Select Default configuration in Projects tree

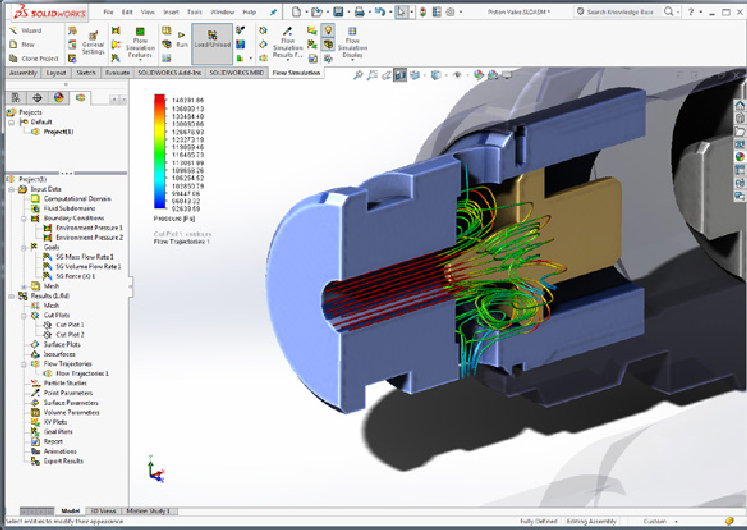(x=41, y=122)
